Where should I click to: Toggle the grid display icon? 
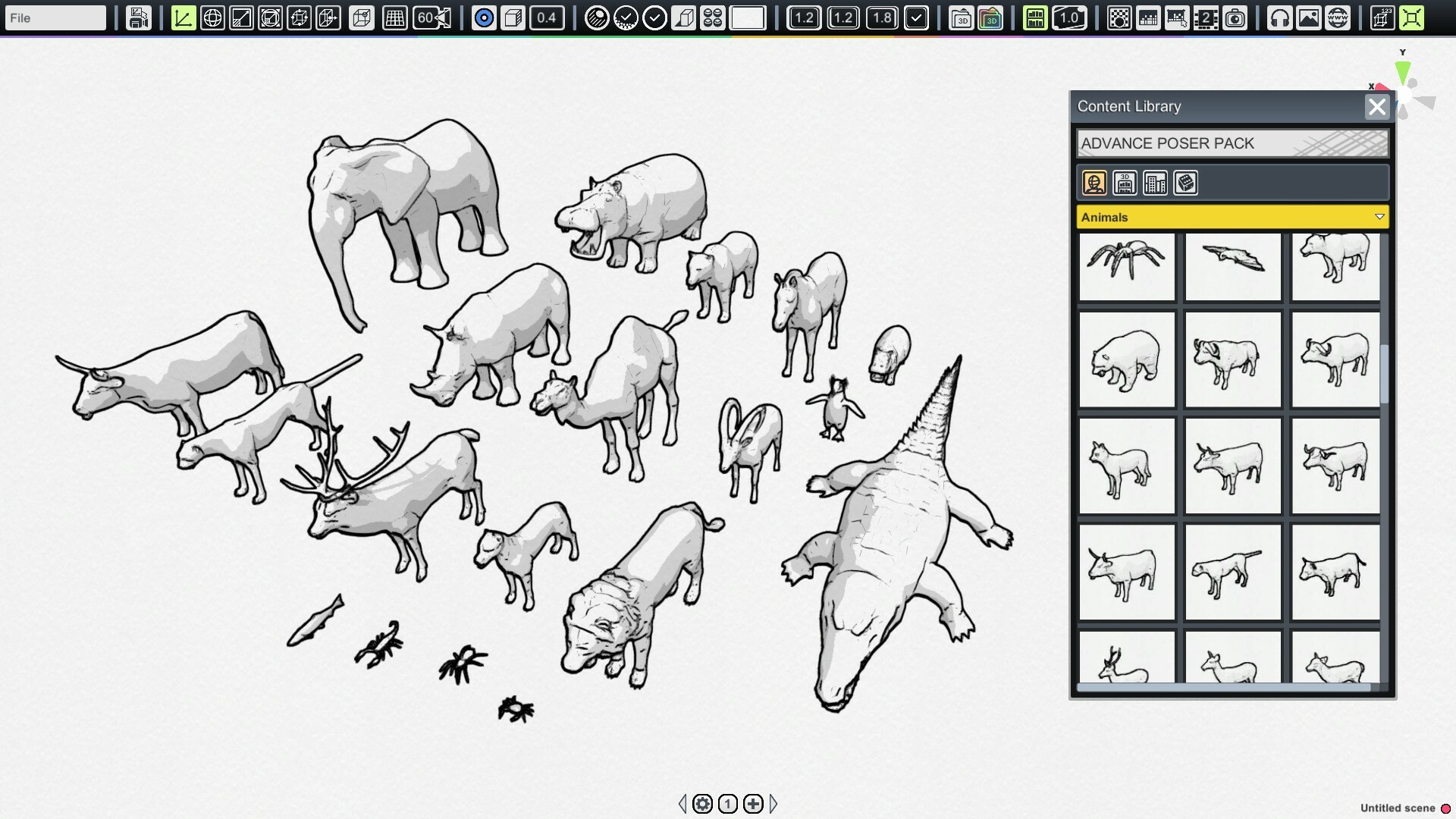394,17
